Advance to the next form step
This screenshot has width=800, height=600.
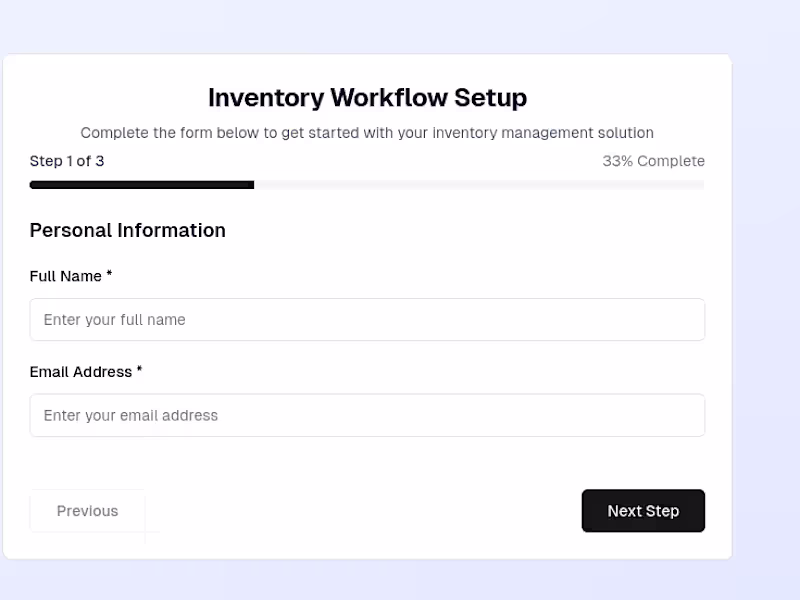coord(643,511)
